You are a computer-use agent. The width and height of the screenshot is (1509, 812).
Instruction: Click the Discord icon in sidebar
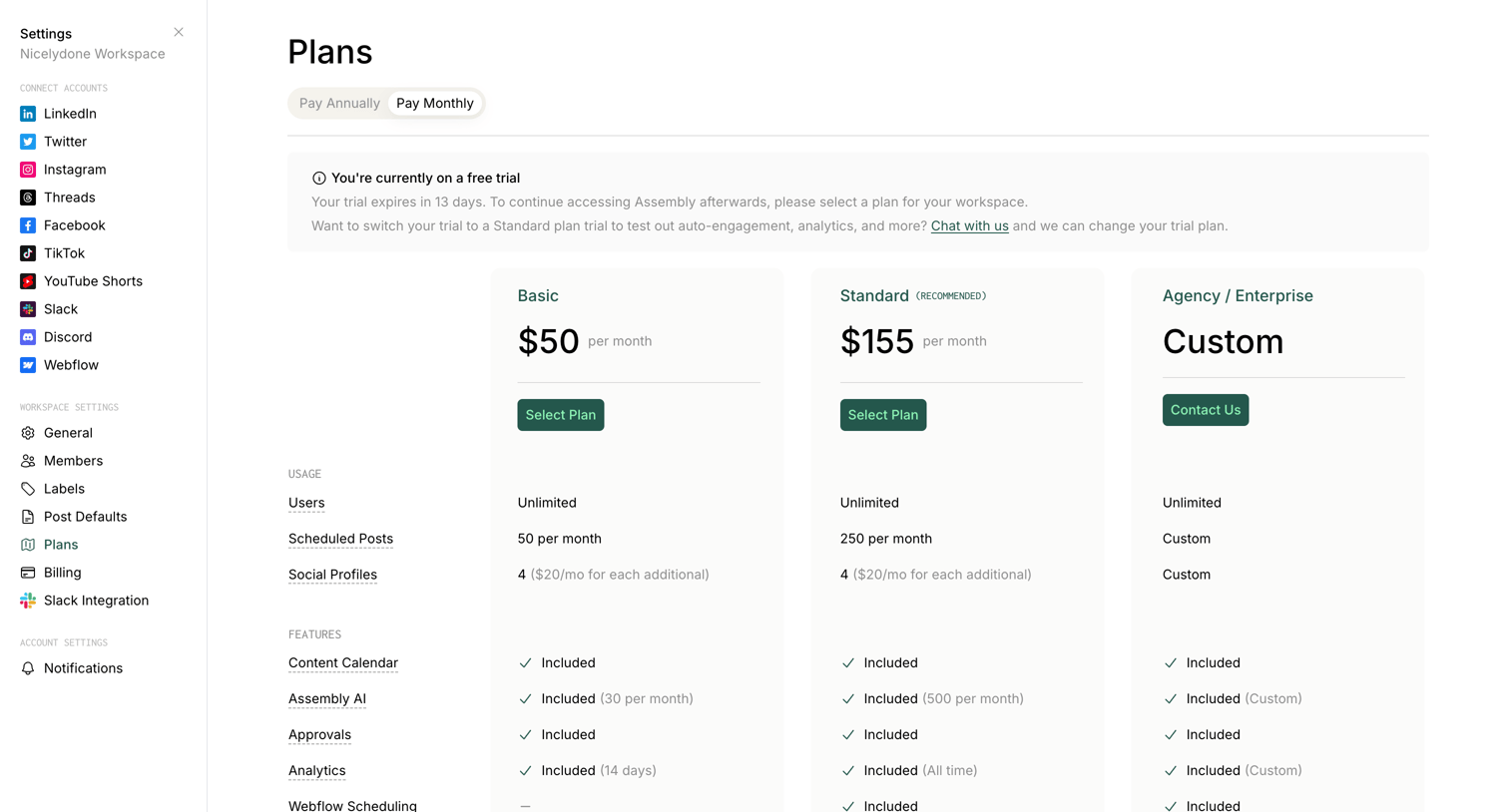[x=28, y=337]
